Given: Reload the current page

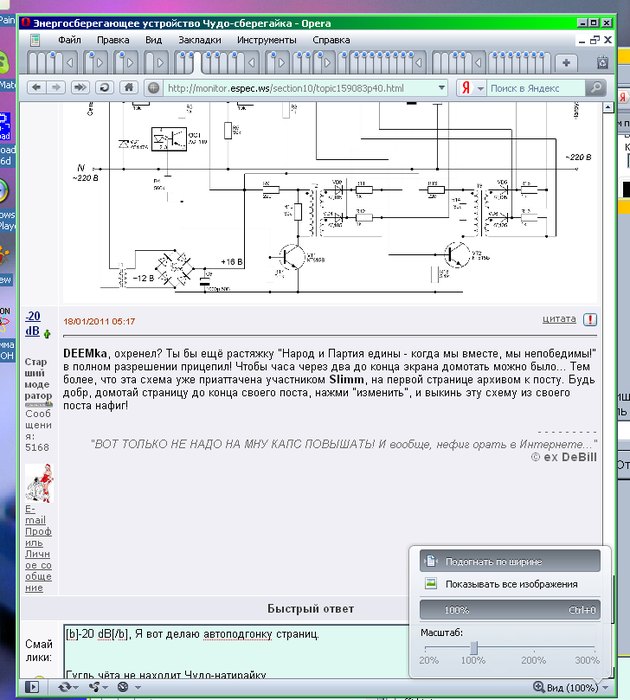Looking at the screenshot, I should [104, 88].
